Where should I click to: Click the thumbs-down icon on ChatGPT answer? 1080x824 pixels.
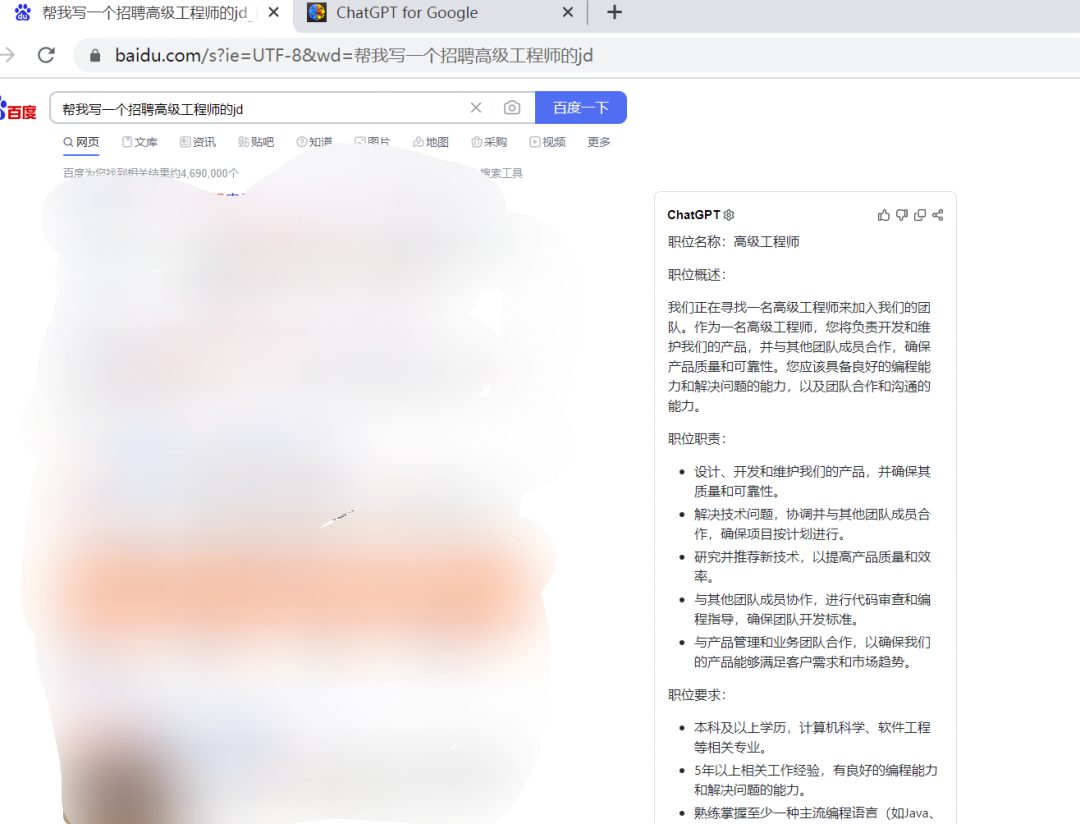point(901,214)
